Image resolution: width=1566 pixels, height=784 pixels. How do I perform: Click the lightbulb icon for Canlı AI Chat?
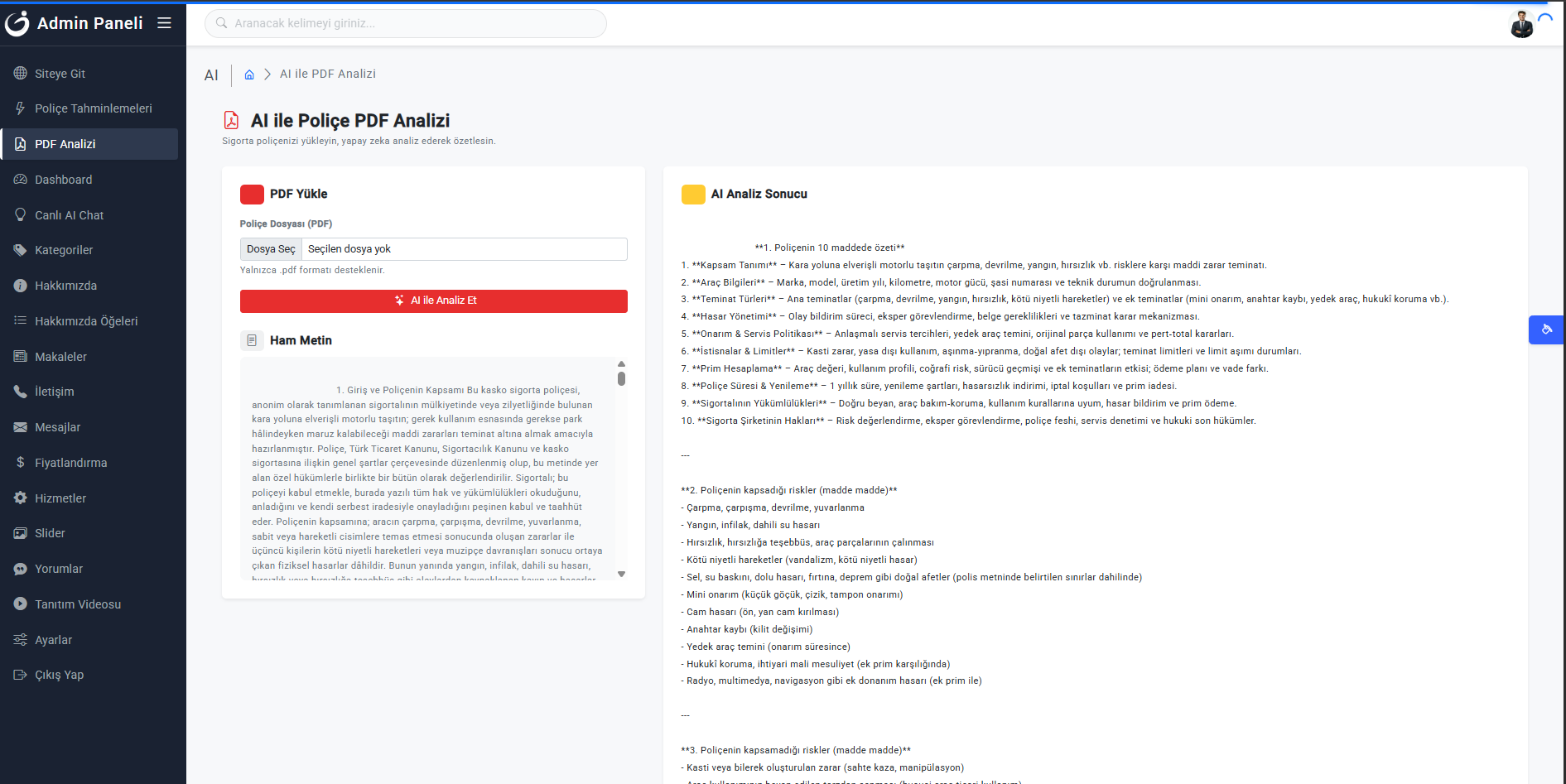(x=20, y=214)
